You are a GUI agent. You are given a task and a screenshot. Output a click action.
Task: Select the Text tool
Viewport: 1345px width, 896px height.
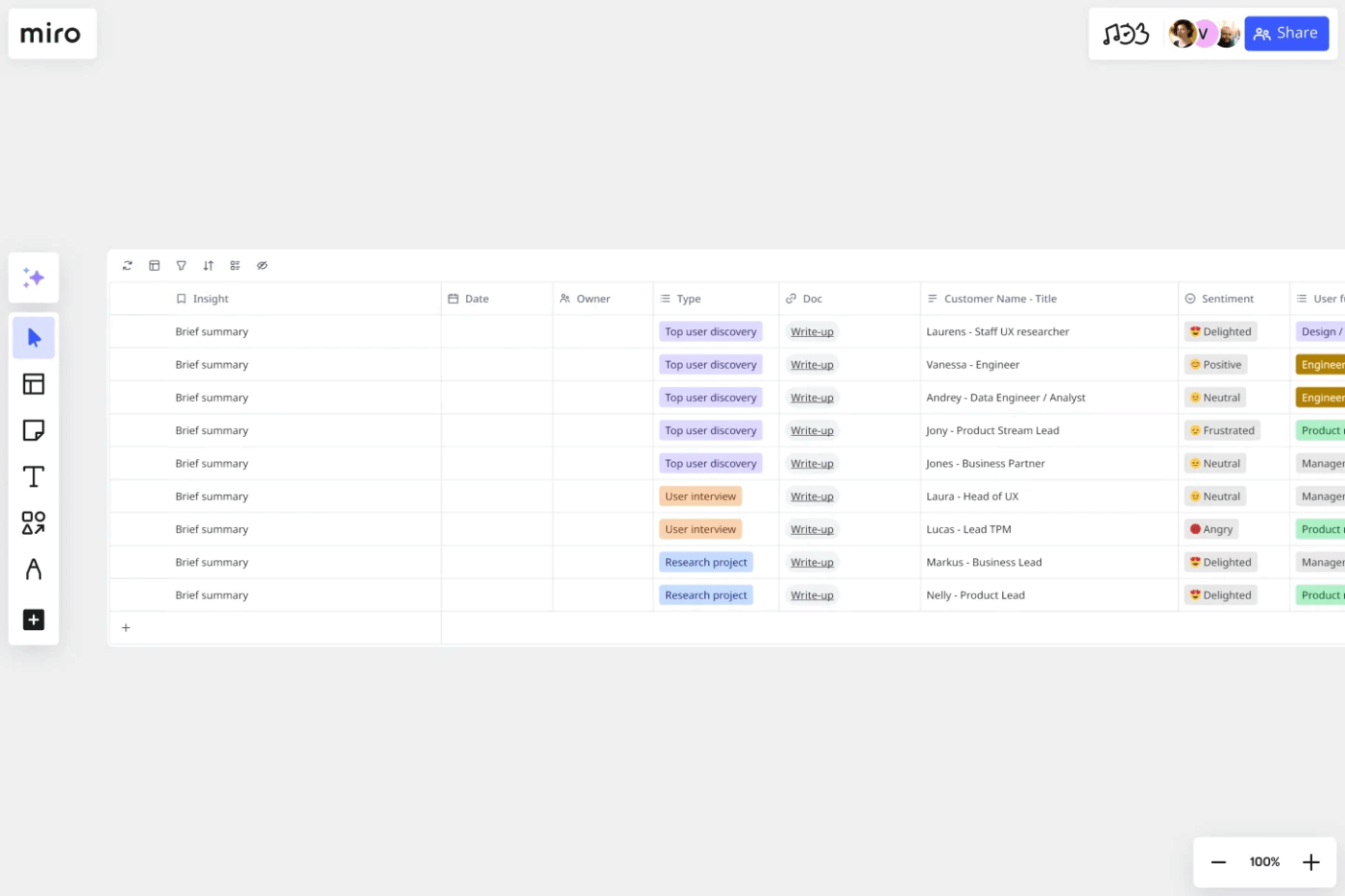[x=33, y=476]
